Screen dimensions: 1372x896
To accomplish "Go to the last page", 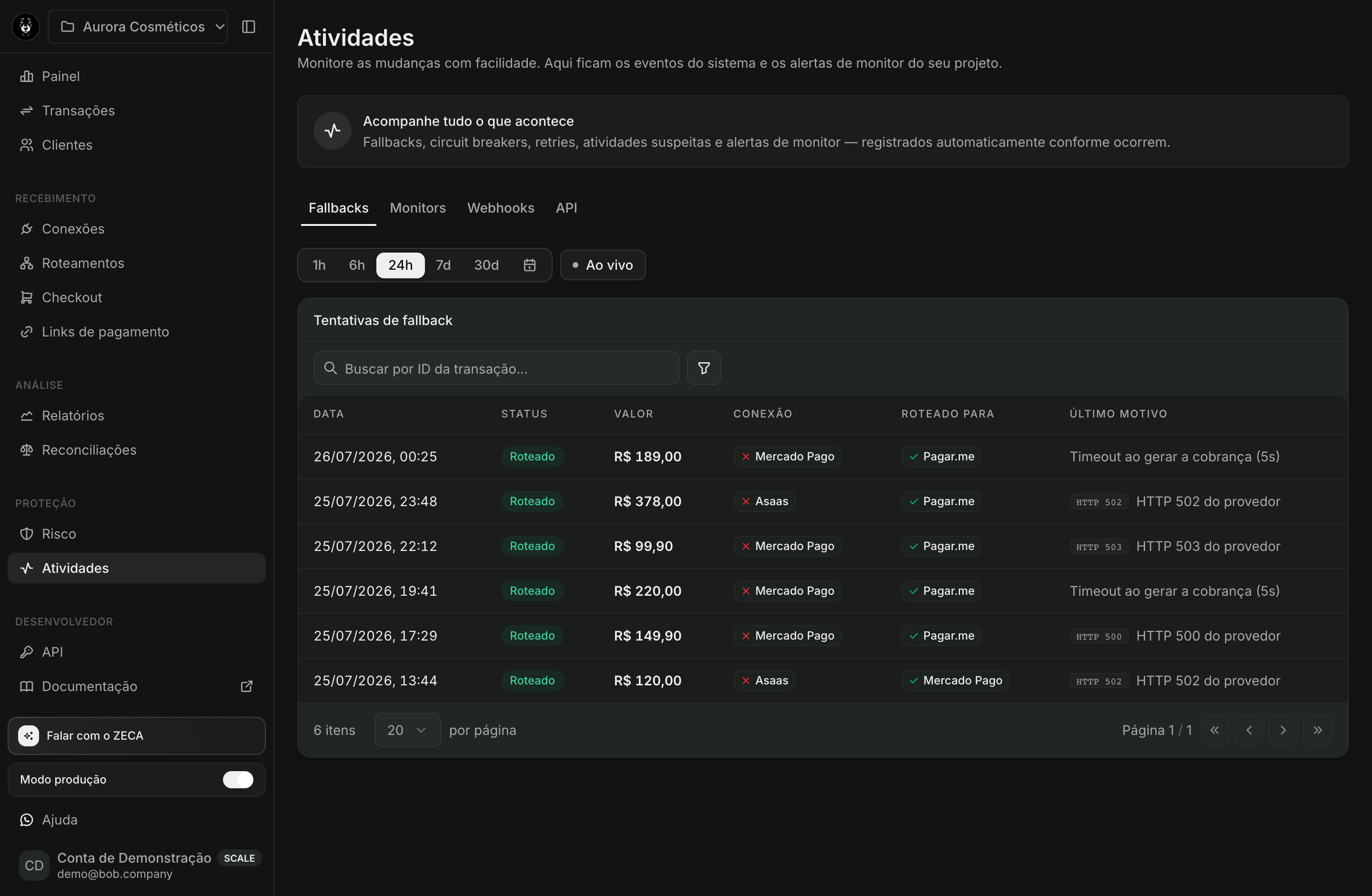I will (x=1318, y=731).
